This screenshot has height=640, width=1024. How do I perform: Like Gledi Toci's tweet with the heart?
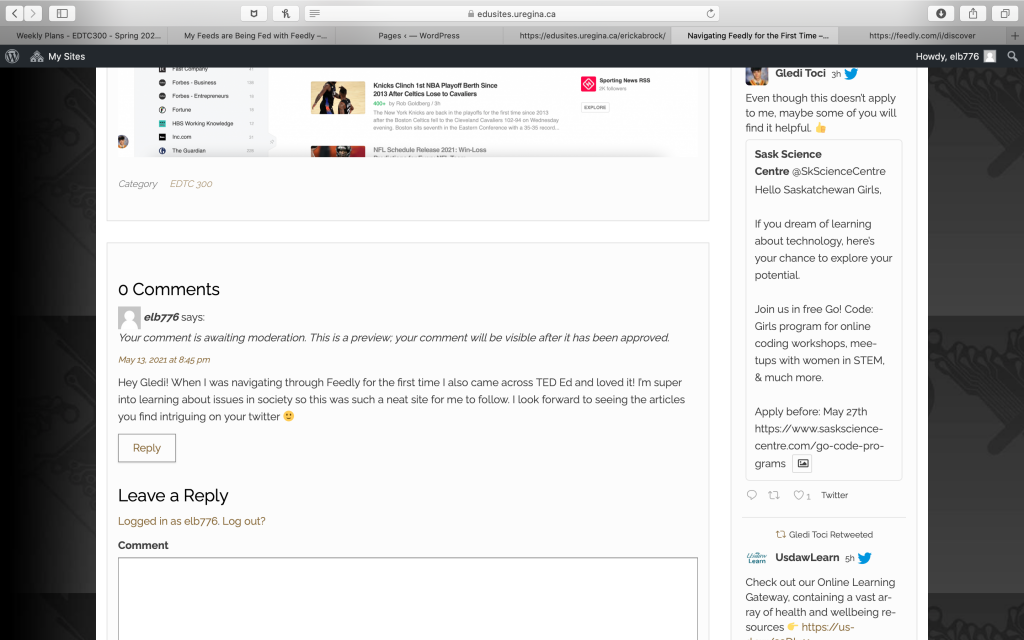click(x=798, y=495)
